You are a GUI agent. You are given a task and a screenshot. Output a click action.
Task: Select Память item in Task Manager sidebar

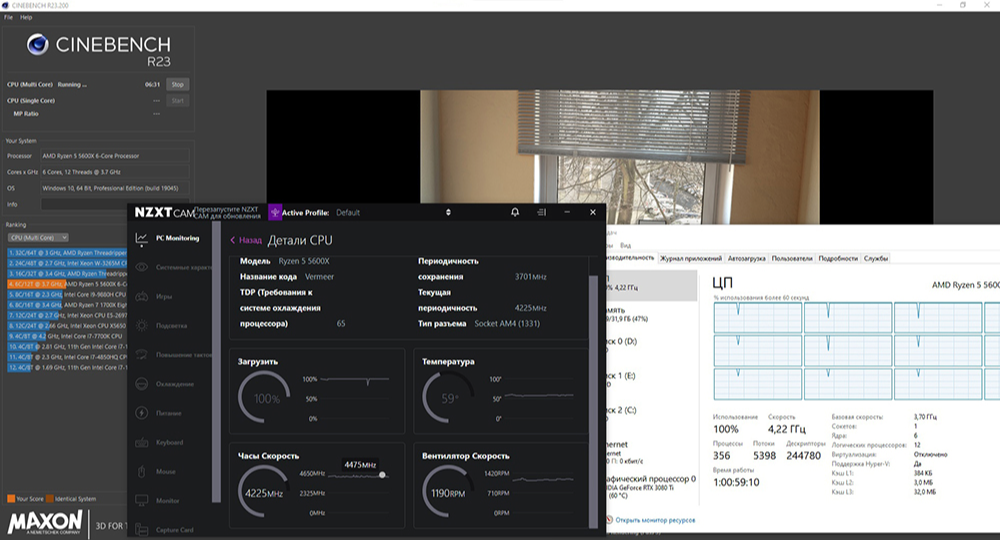click(x=651, y=314)
